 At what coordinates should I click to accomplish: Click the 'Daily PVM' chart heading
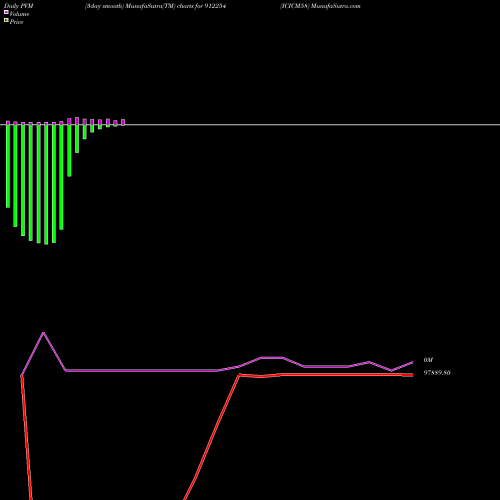pos(19,6)
